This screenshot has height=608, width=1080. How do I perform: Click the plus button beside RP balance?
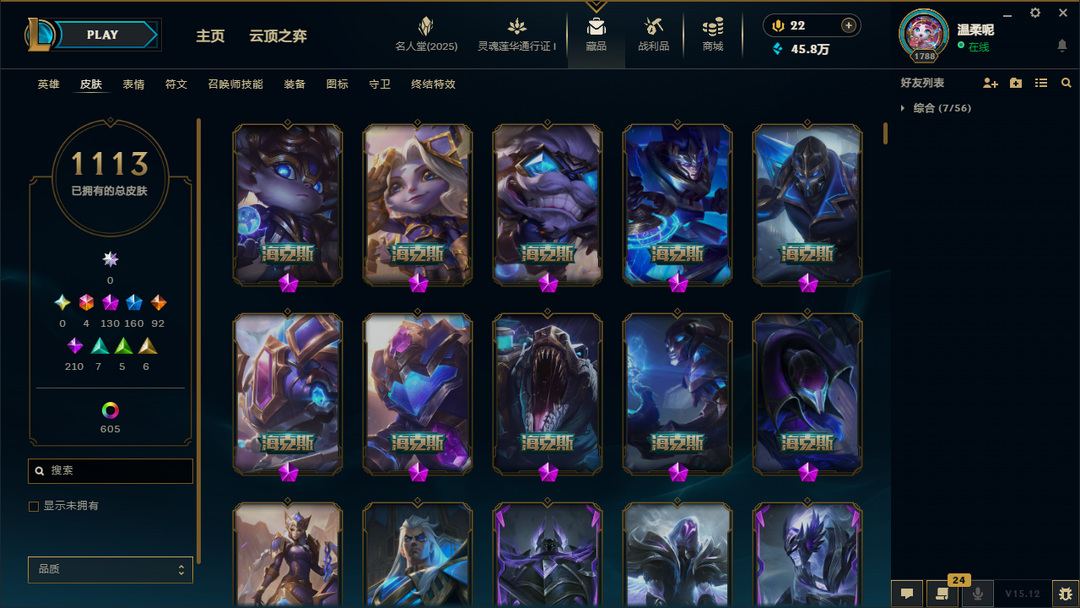point(849,25)
